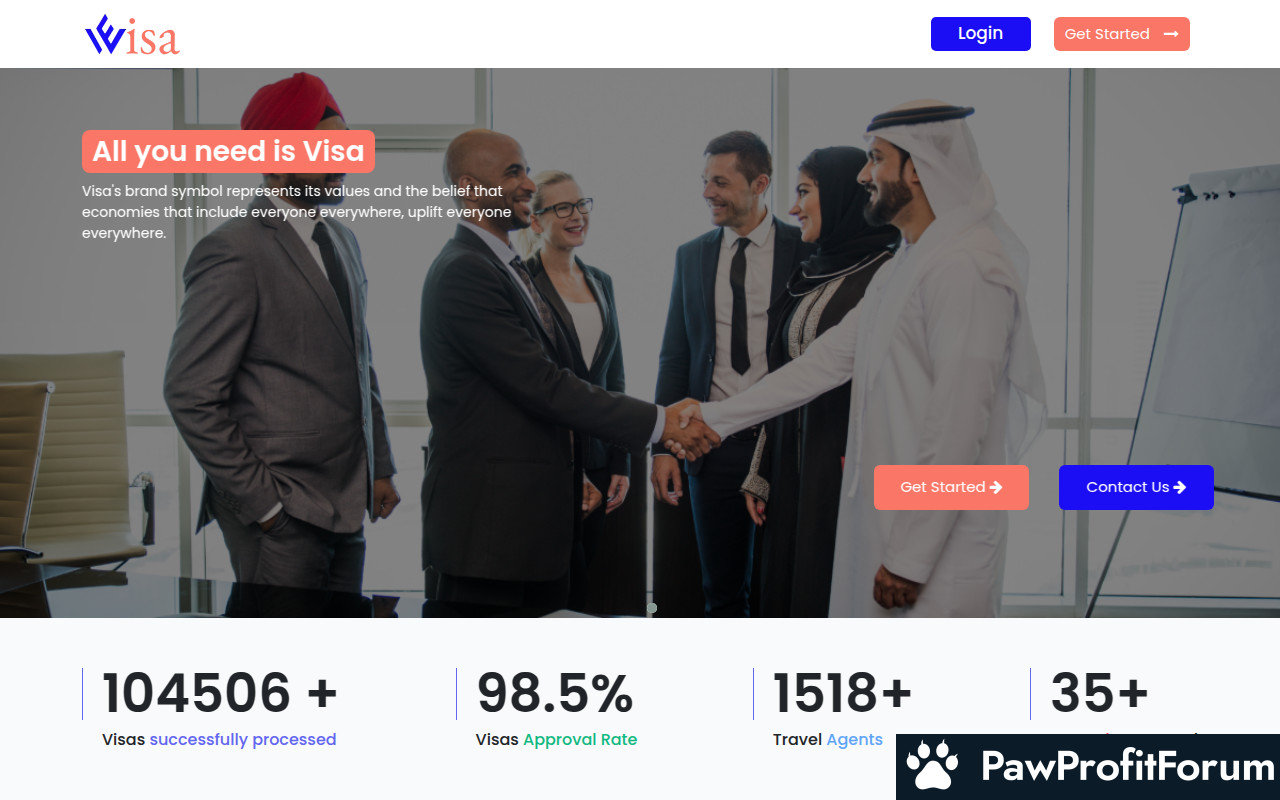Click the blue Agents label
The width and height of the screenshot is (1280, 800).
pos(855,740)
